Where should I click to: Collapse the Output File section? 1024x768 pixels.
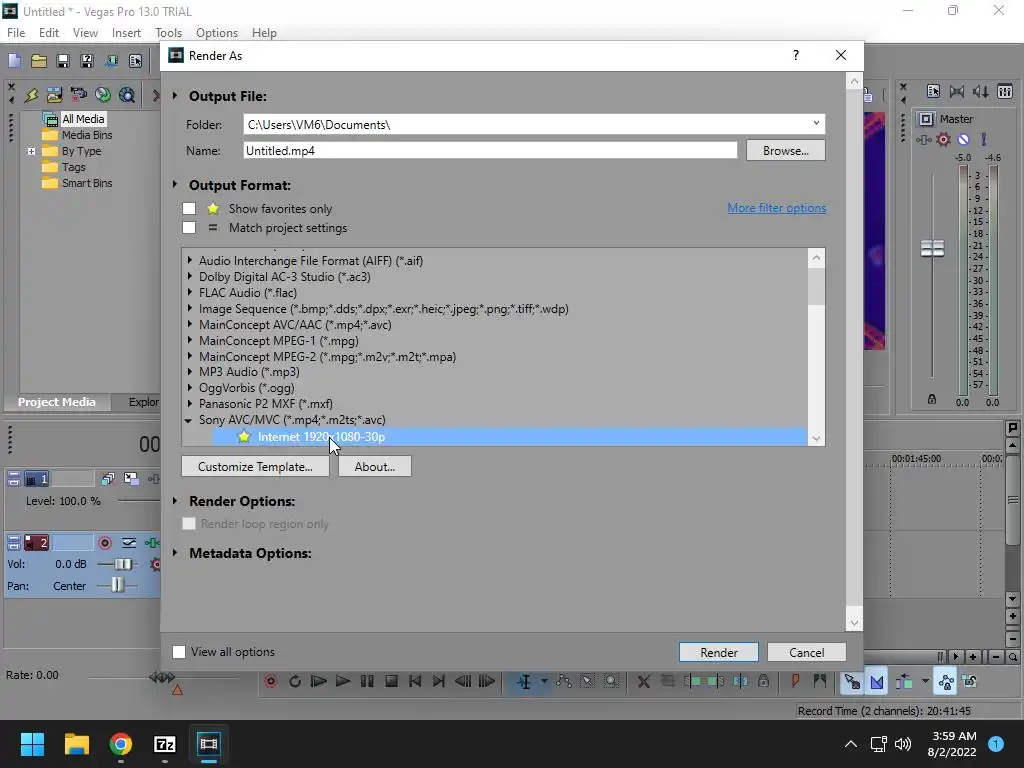coord(175,96)
